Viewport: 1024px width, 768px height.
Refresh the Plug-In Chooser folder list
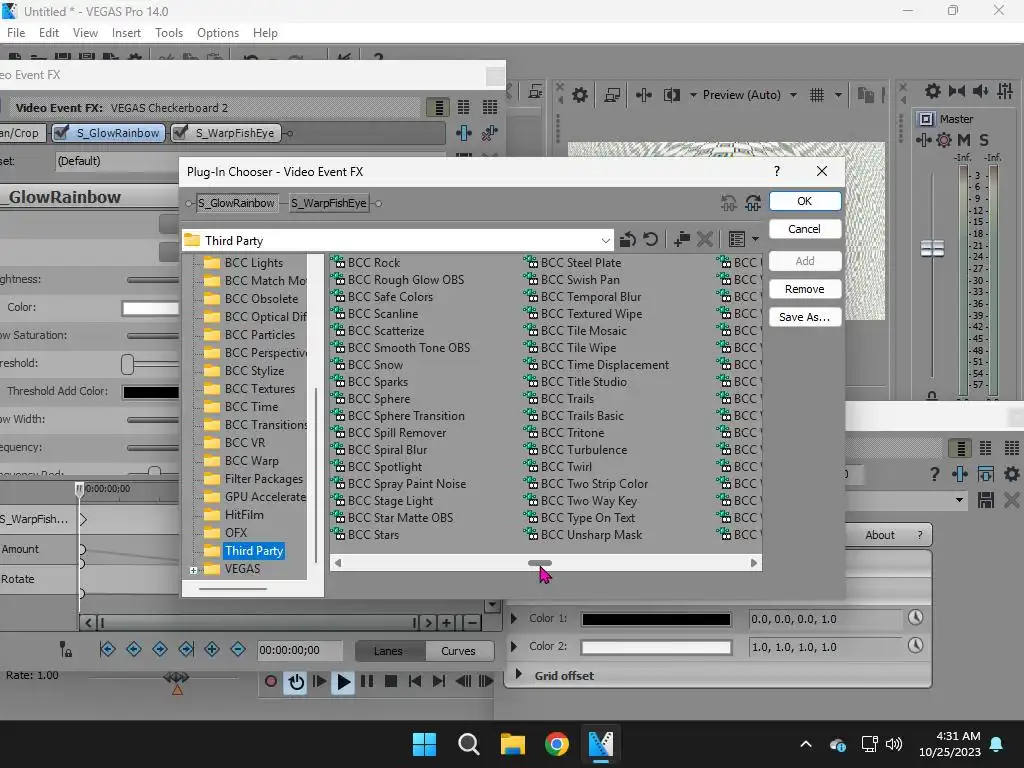click(x=650, y=240)
